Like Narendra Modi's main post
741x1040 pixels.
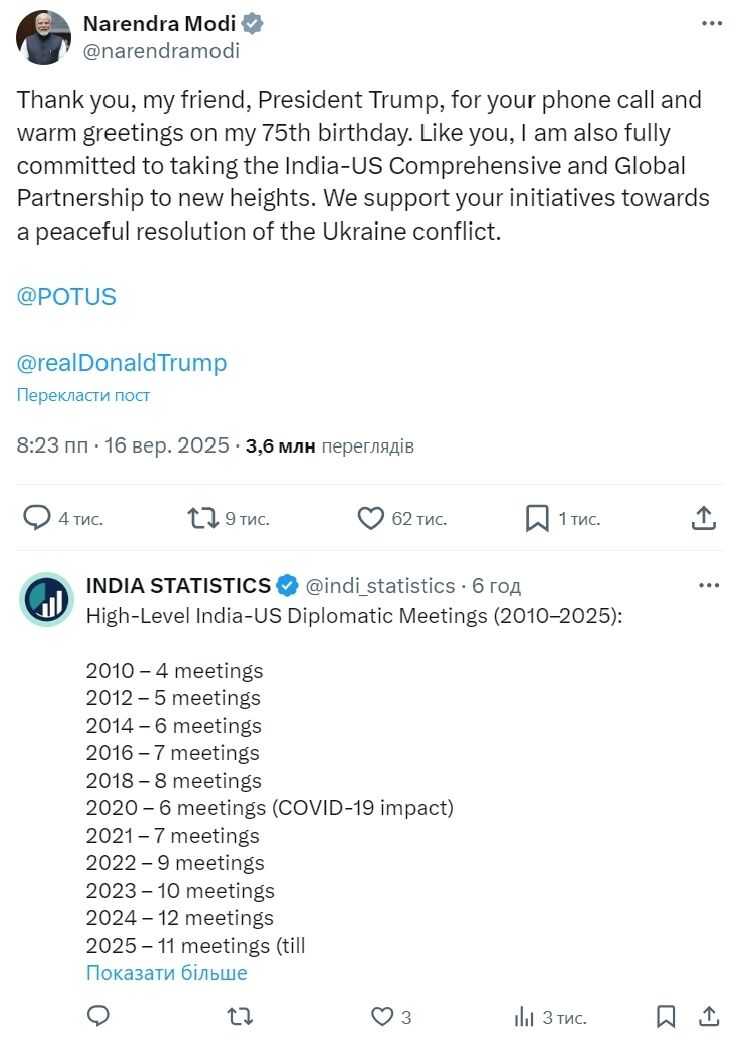coord(371,518)
